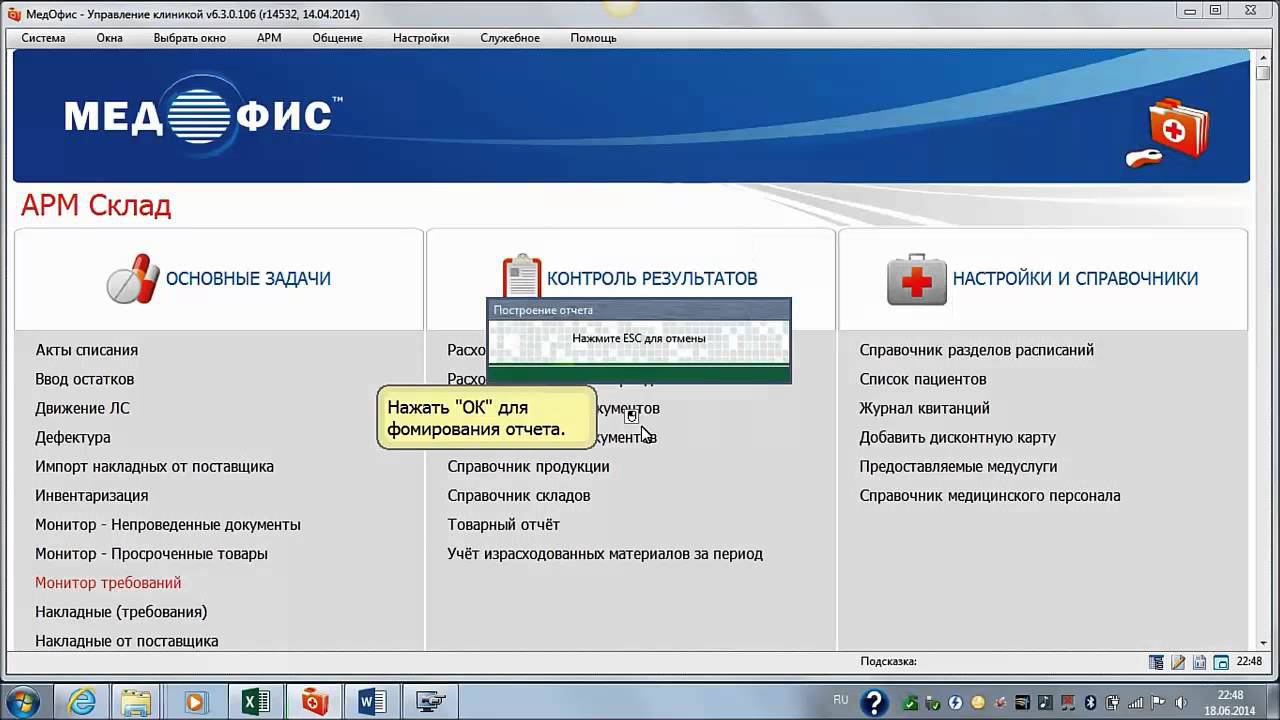Click the МедОфис logo in the banner
Viewport: 1280px width, 720px height.
click(204, 115)
